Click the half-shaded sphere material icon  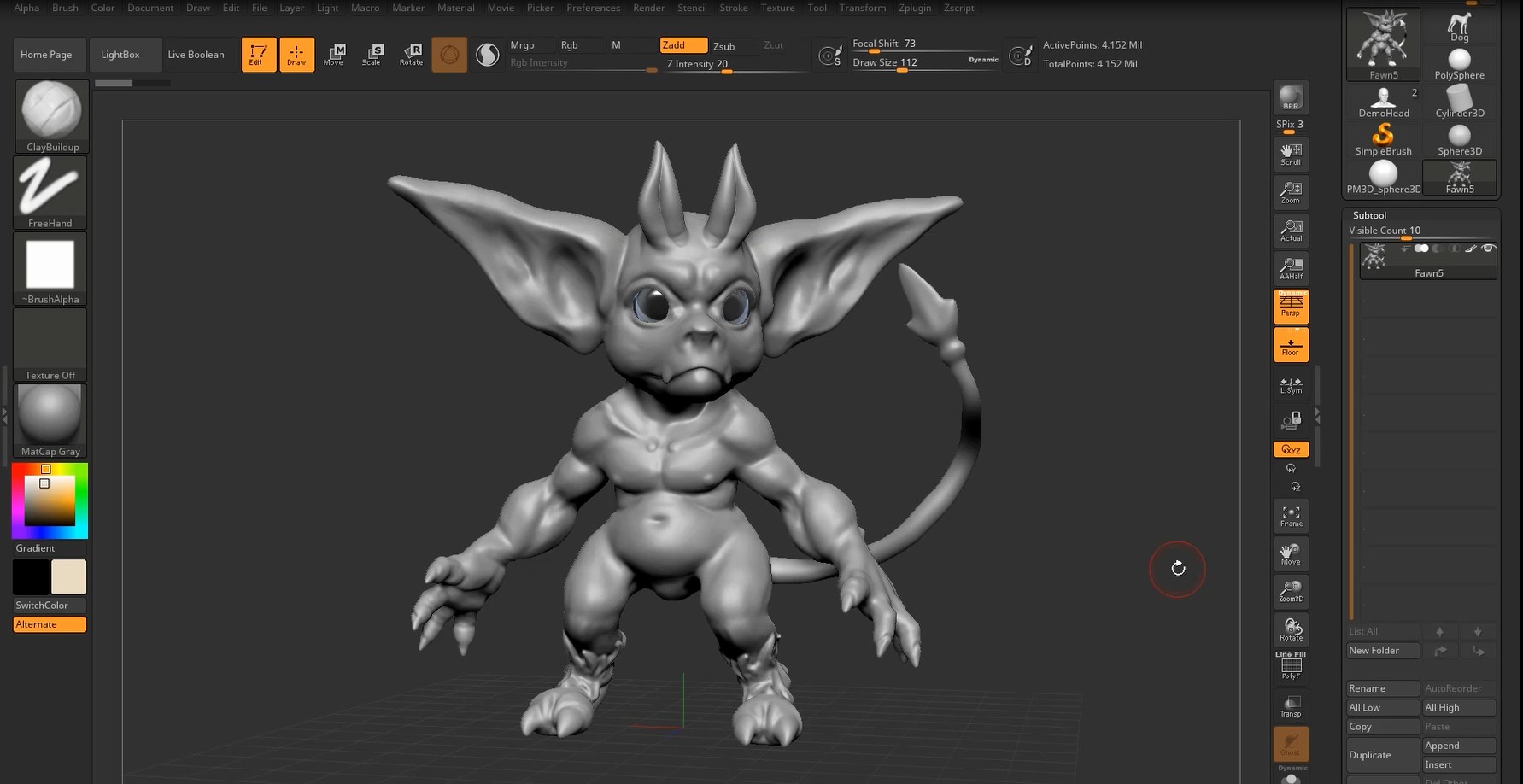pyautogui.click(x=487, y=55)
